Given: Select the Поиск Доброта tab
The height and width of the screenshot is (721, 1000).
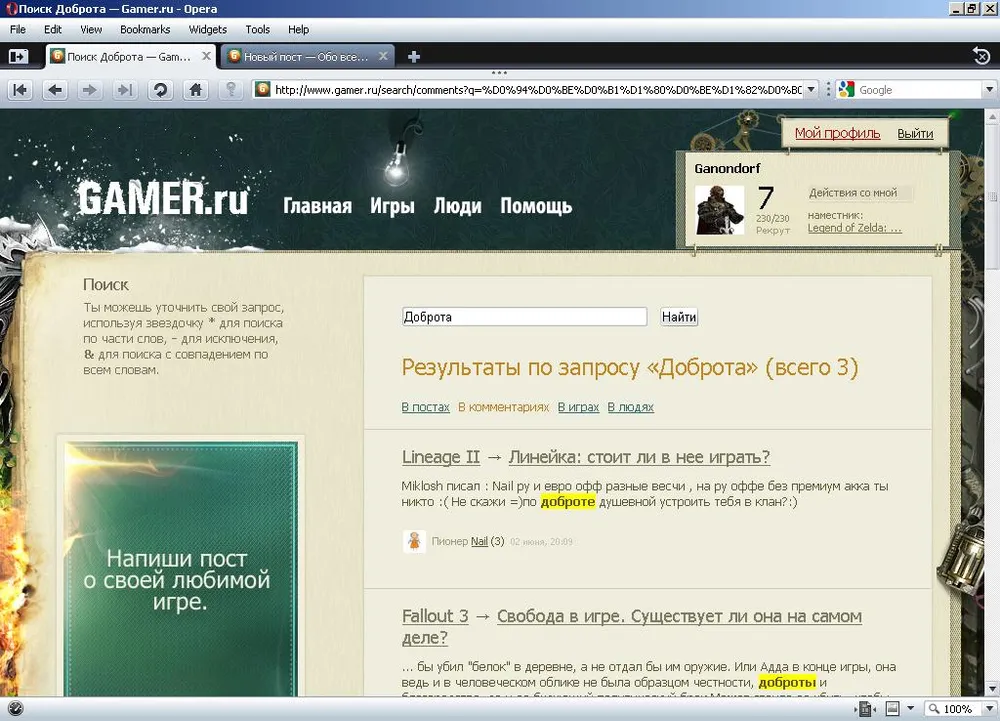Looking at the screenshot, I should 131,57.
